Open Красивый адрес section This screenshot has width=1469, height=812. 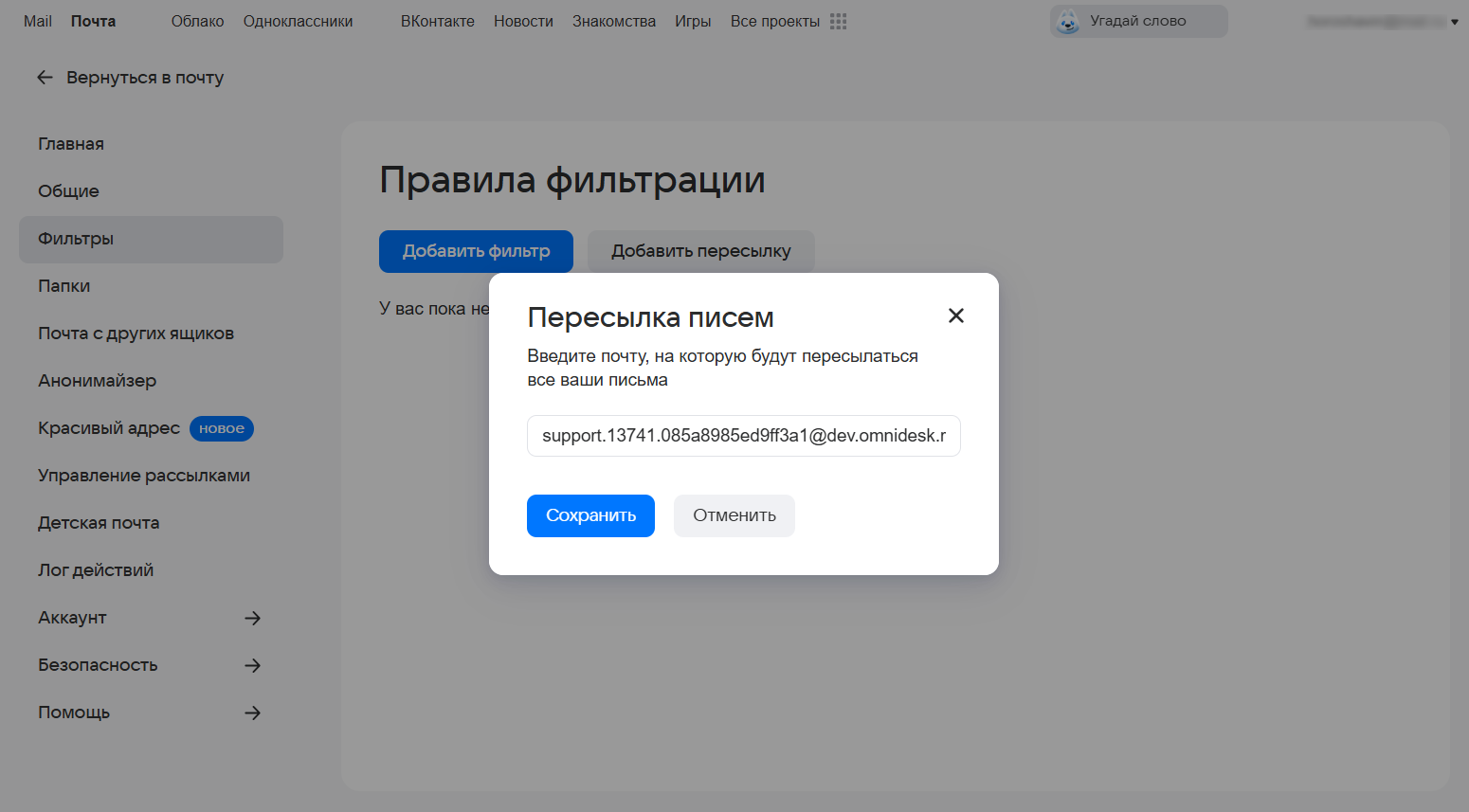tap(109, 428)
